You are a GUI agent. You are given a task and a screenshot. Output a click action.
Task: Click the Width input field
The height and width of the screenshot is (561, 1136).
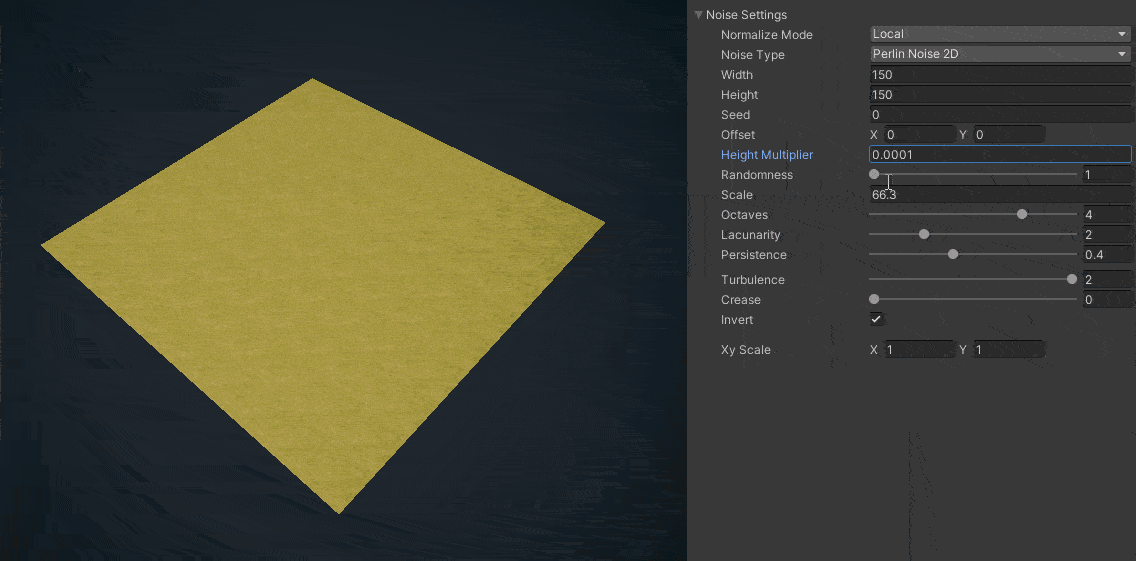[999, 75]
